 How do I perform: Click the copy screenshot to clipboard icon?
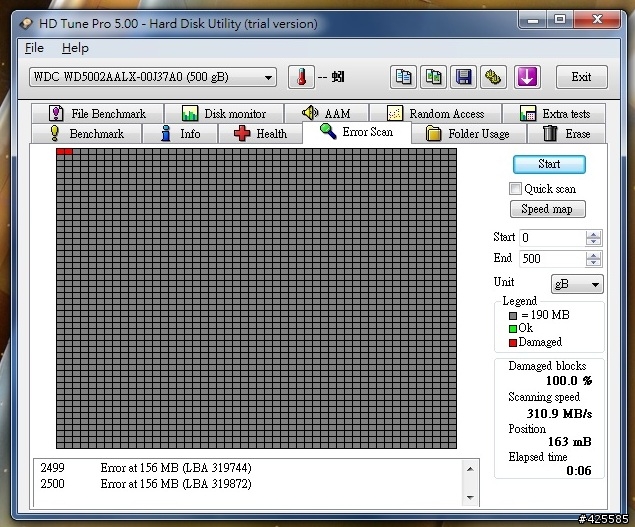point(433,77)
